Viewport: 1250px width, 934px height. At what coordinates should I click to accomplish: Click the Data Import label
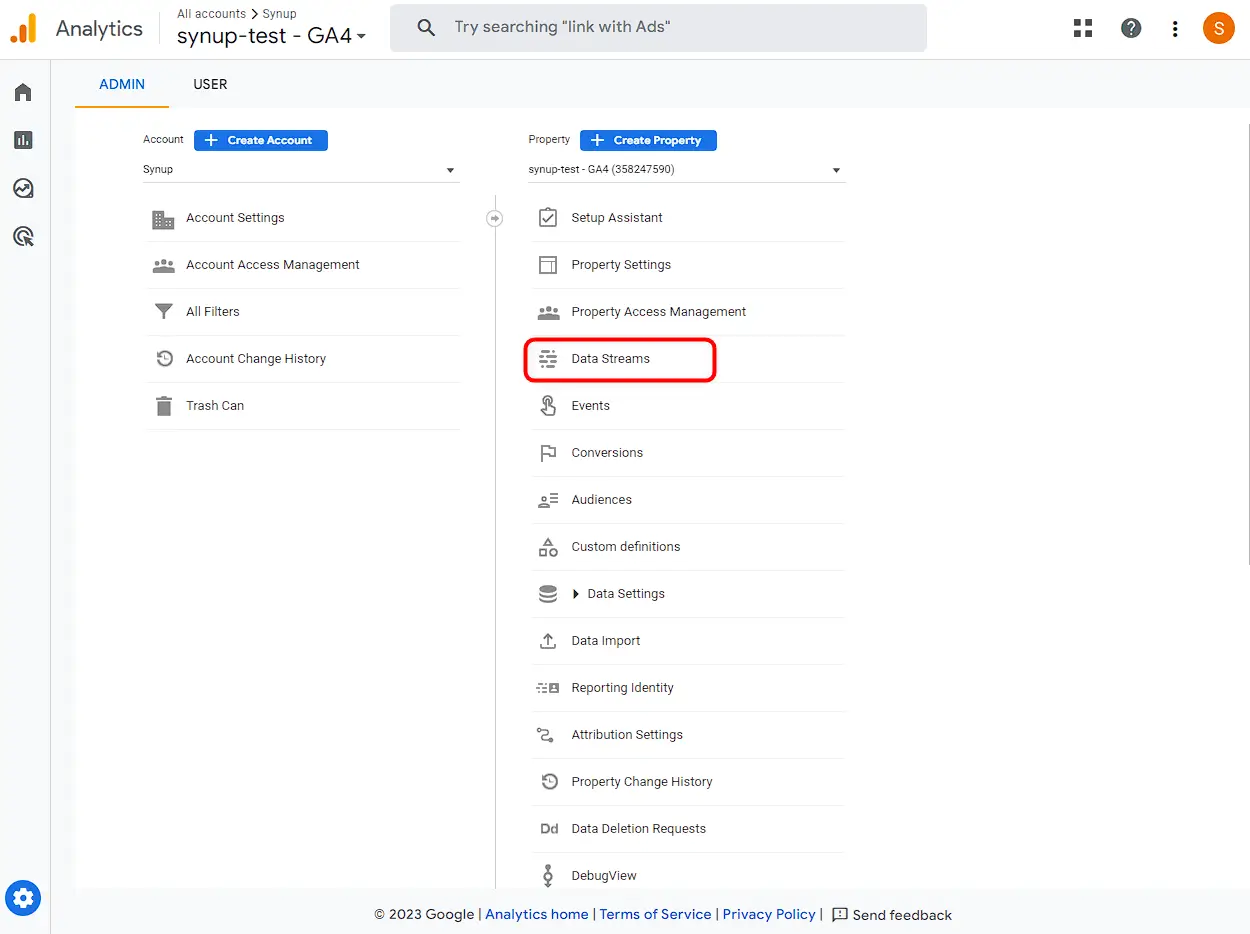pyautogui.click(x=606, y=641)
